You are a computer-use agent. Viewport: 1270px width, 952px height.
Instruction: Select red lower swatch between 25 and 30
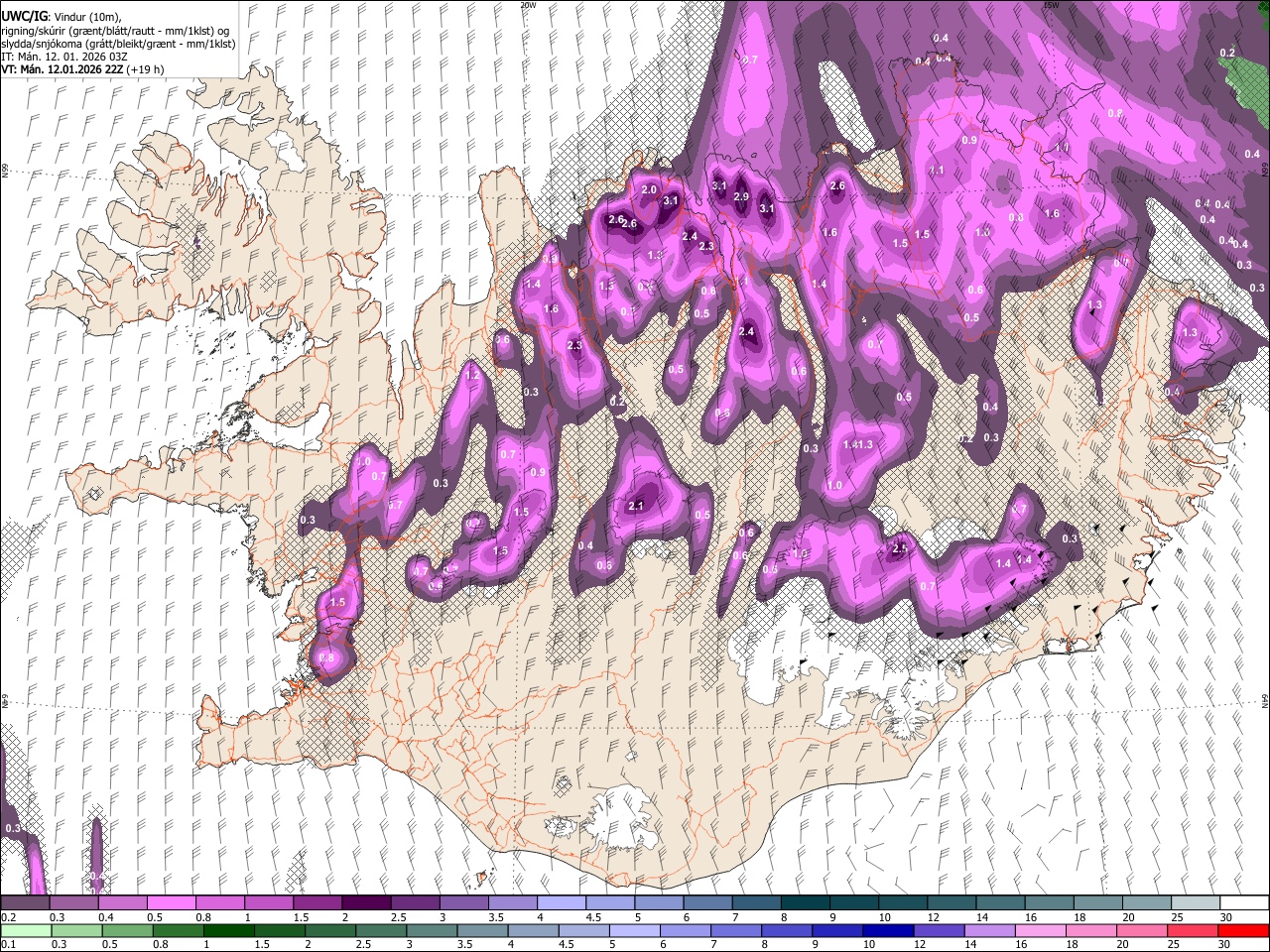click(1195, 930)
